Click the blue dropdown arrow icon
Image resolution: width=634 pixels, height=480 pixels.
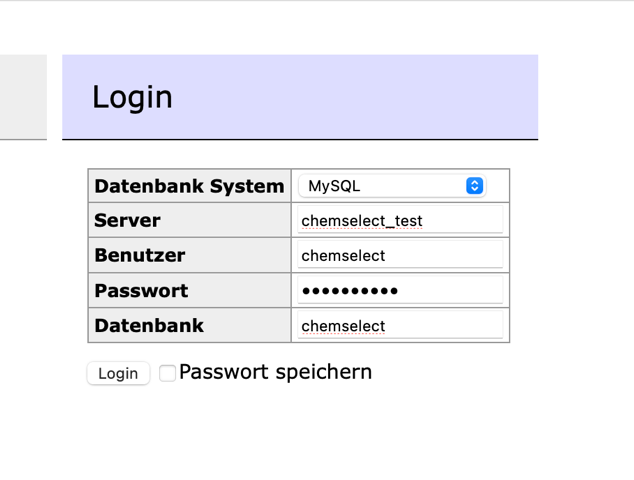click(474, 186)
